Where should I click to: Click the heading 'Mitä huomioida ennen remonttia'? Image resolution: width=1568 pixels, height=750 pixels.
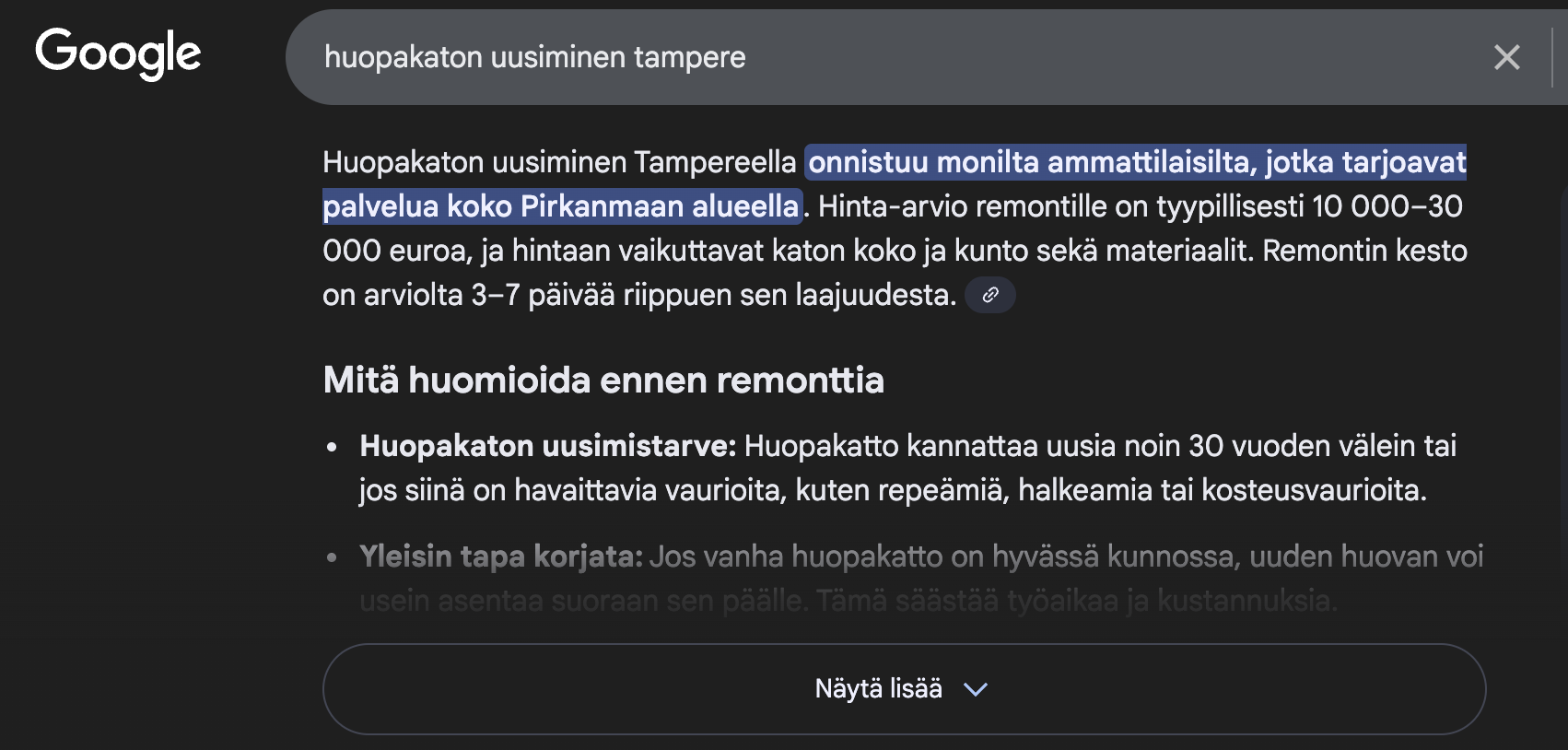[x=603, y=379]
